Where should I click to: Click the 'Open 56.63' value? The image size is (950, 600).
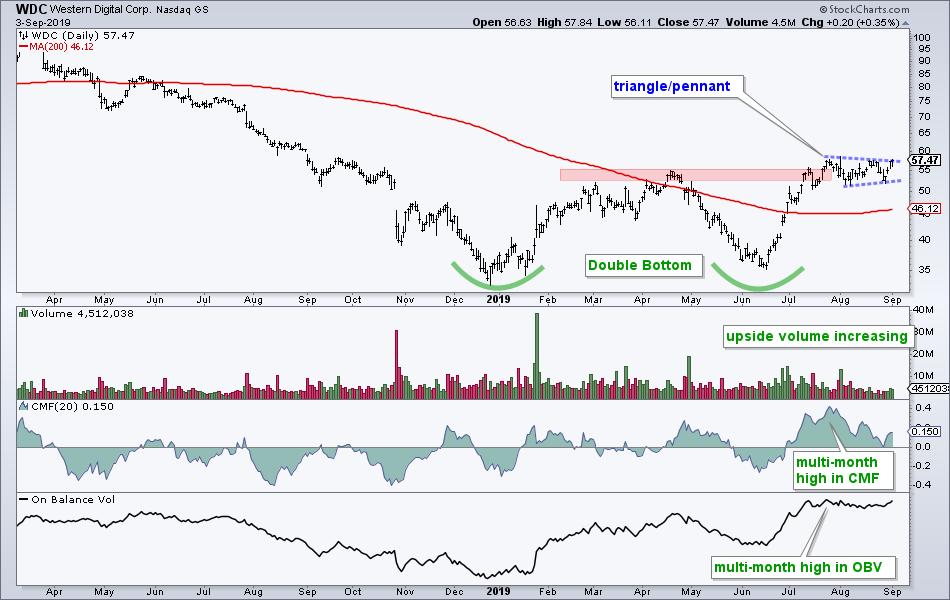click(502, 22)
